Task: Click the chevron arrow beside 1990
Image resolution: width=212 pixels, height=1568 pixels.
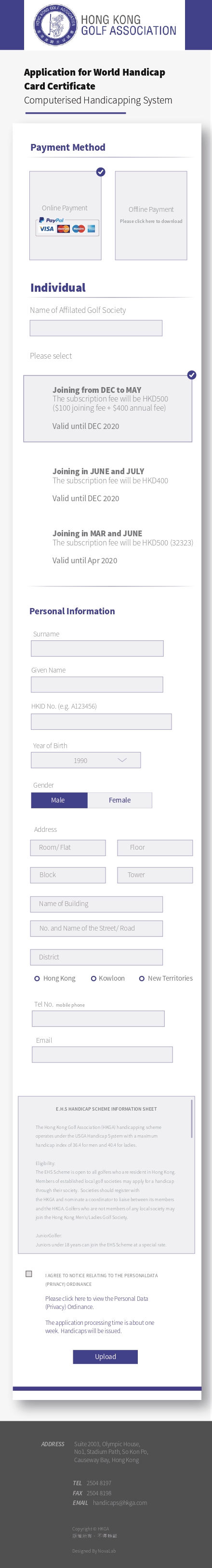Action: (122, 760)
